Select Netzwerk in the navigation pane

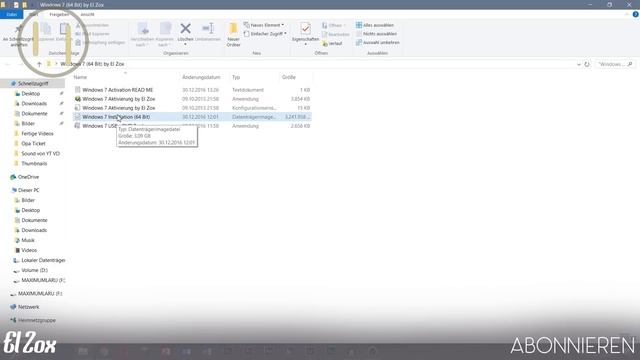point(29,307)
